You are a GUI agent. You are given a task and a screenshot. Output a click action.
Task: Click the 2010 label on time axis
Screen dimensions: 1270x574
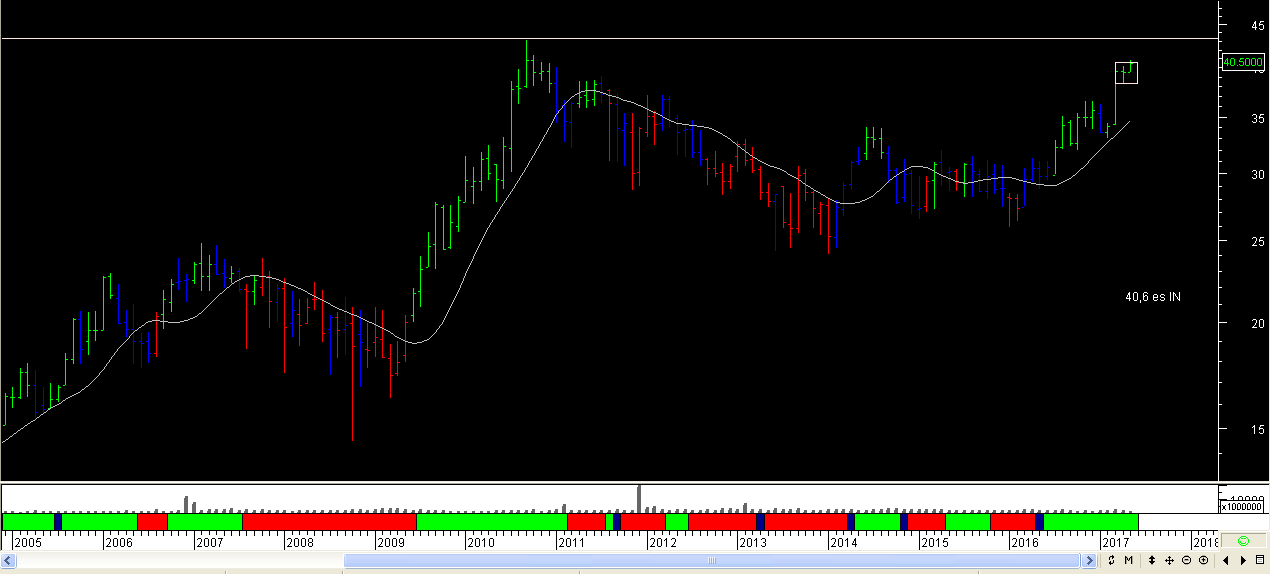[481, 543]
